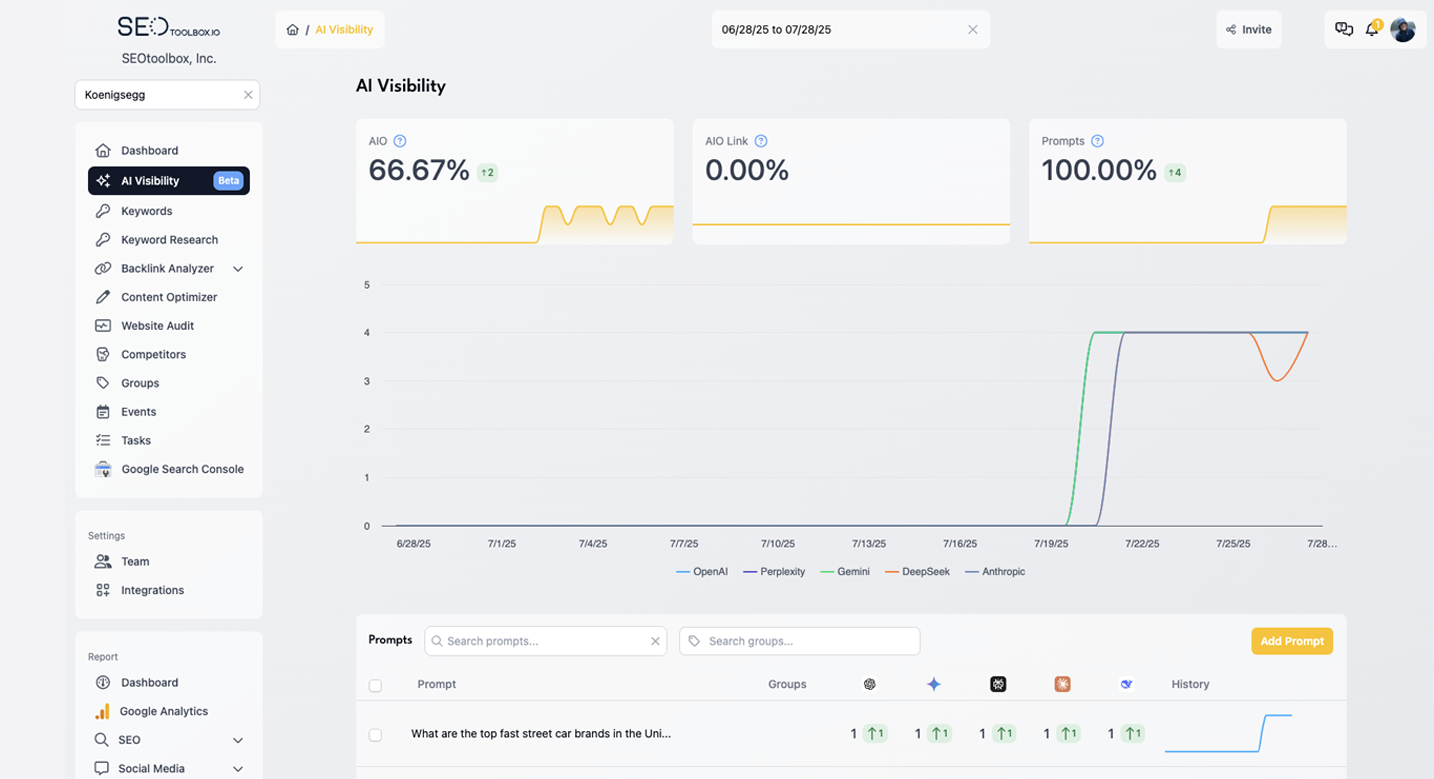Viewport: 1434px width, 779px height.
Task: Toggle the OpenAI series in chart legend
Action: (x=702, y=572)
